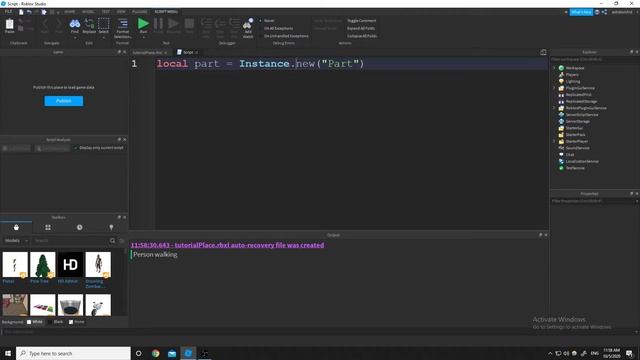
Task: Select SoundService in the Explorer
Action: pyautogui.click(x=577, y=148)
